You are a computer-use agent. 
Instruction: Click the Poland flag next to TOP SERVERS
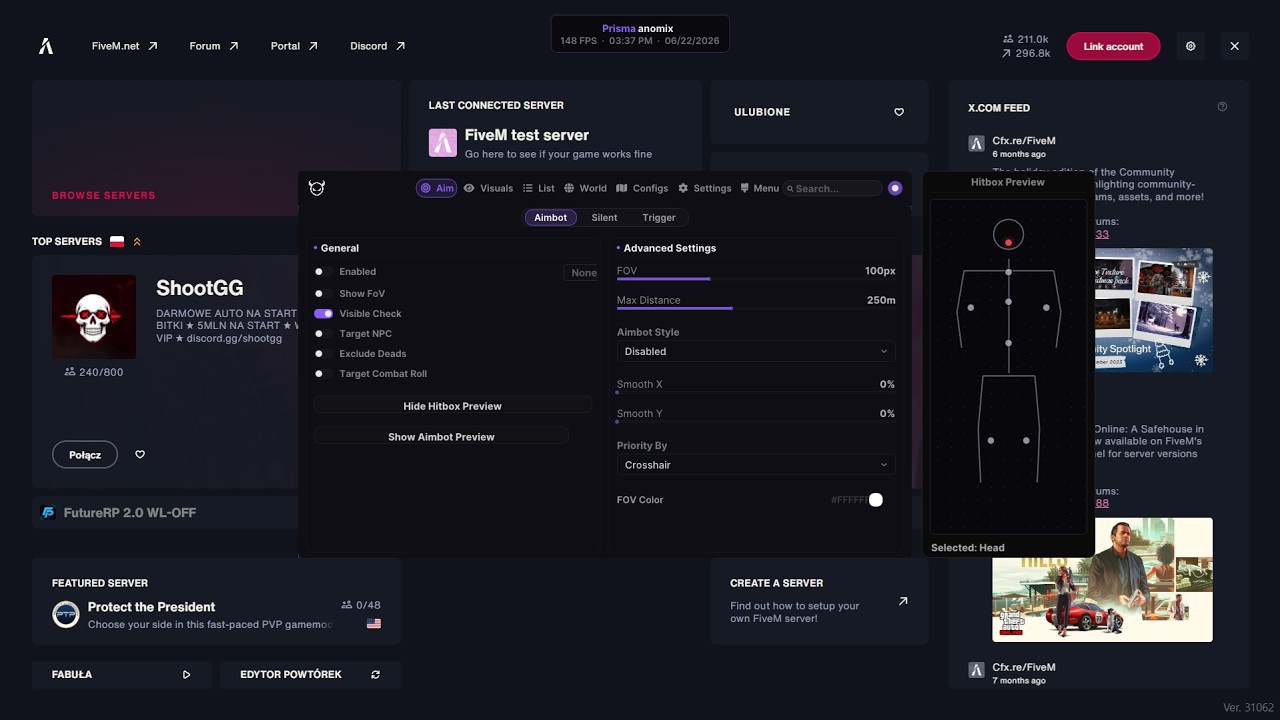(117, 241)
